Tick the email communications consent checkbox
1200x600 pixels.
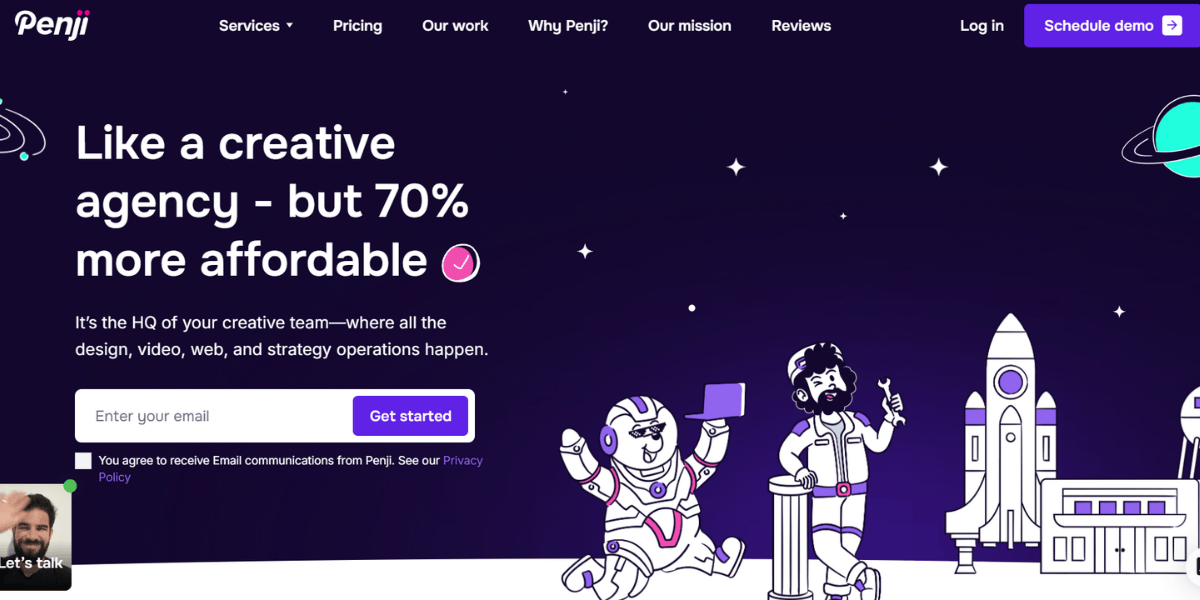coord(83,461)
